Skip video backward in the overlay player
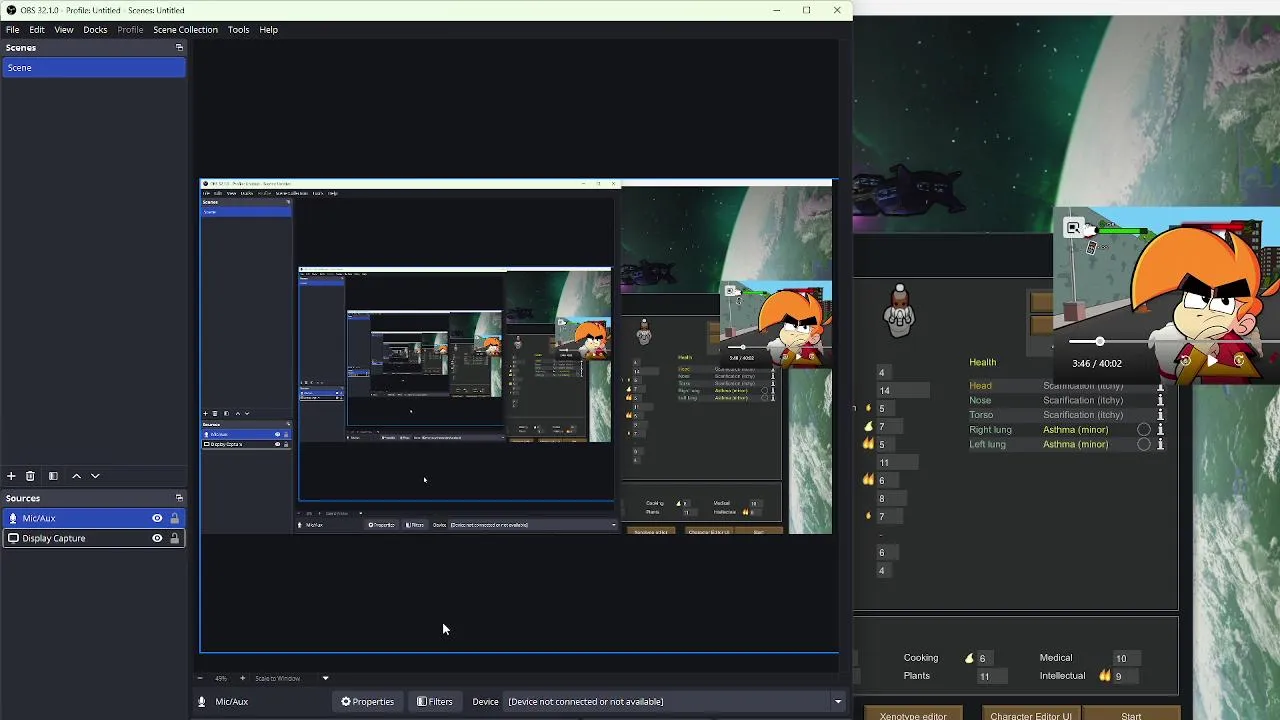1280x720 pixels. [1185, 361]
